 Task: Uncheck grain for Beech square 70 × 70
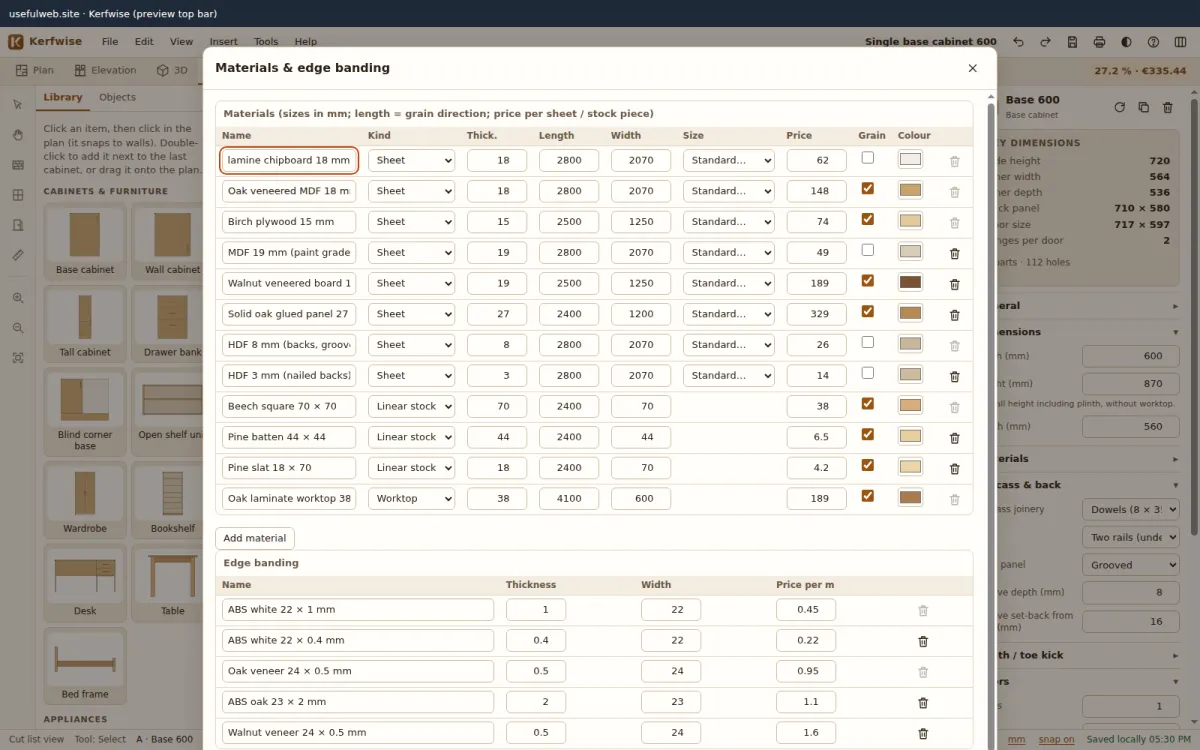(x=867, y=404)
